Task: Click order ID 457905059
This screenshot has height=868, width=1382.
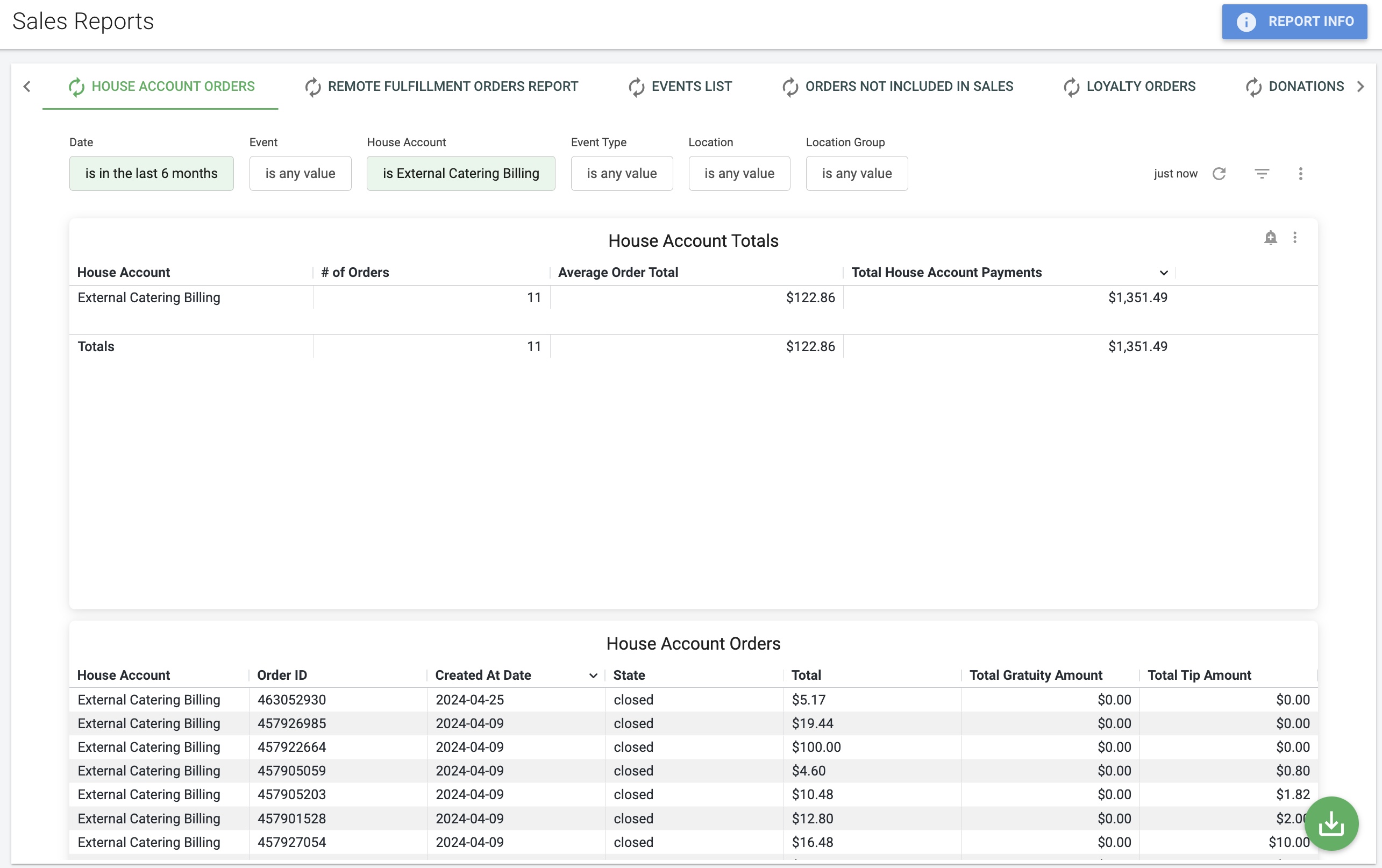Action: (291, 771)
